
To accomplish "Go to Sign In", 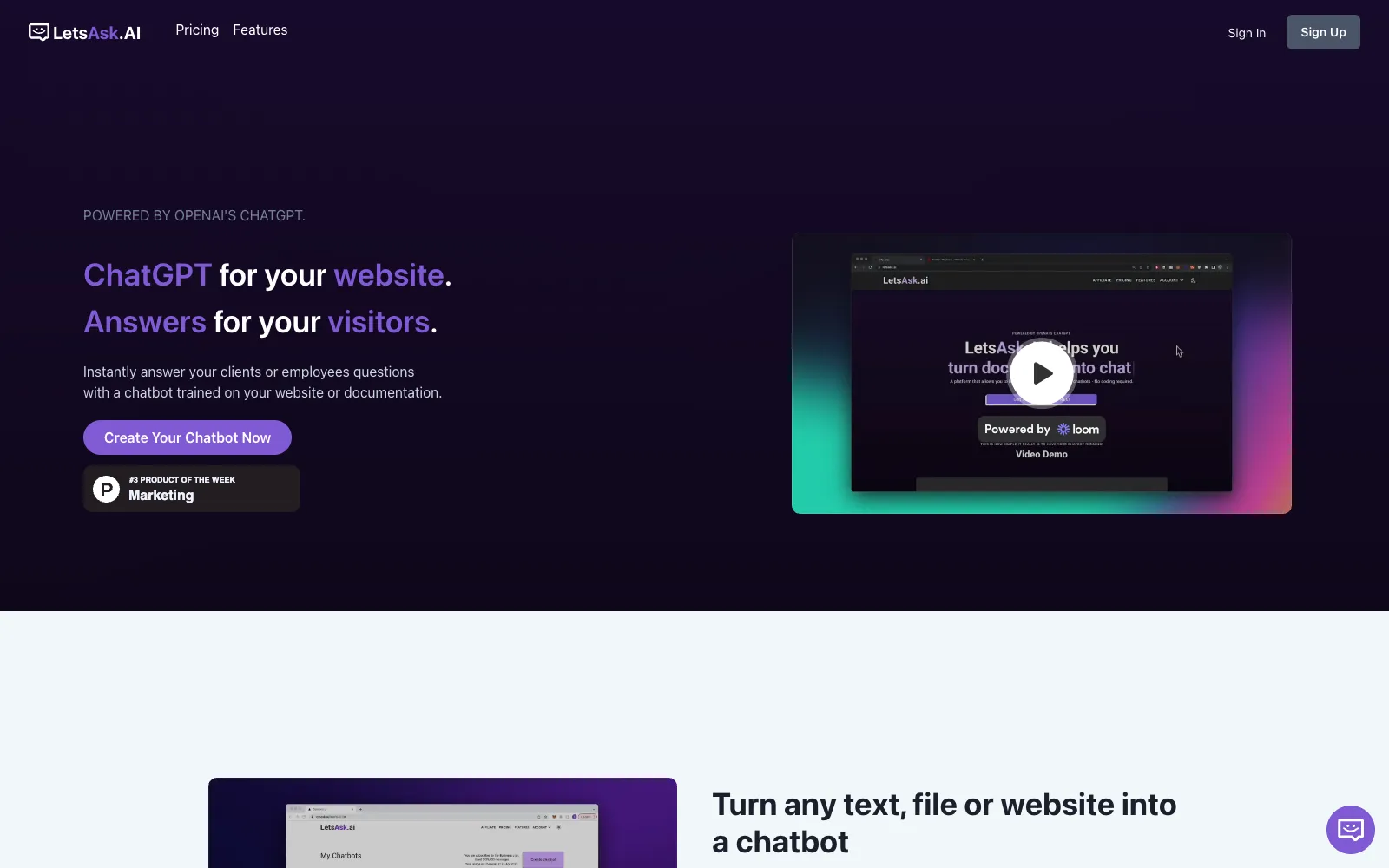I will [x=1247, y=33].
